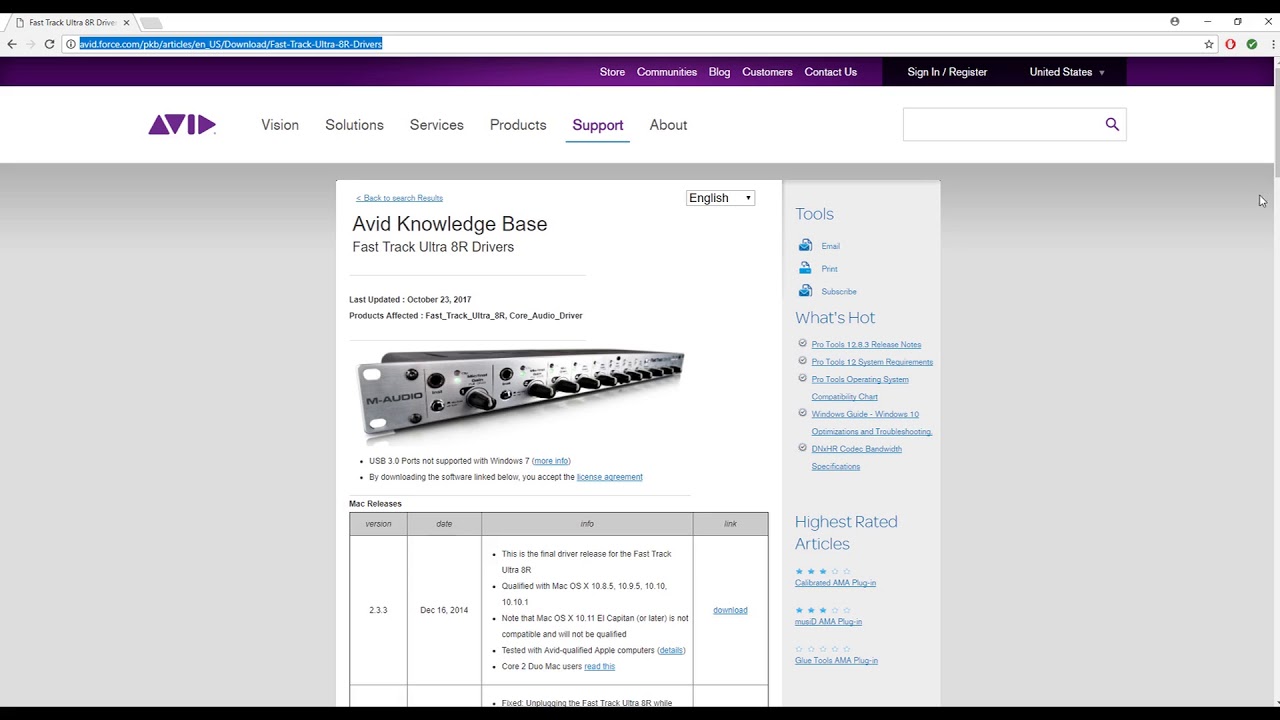Open Glue Tools AMA Plug-in article
Image resolution: width=1280 pixels, height=720 pixels.
point(836,660)
